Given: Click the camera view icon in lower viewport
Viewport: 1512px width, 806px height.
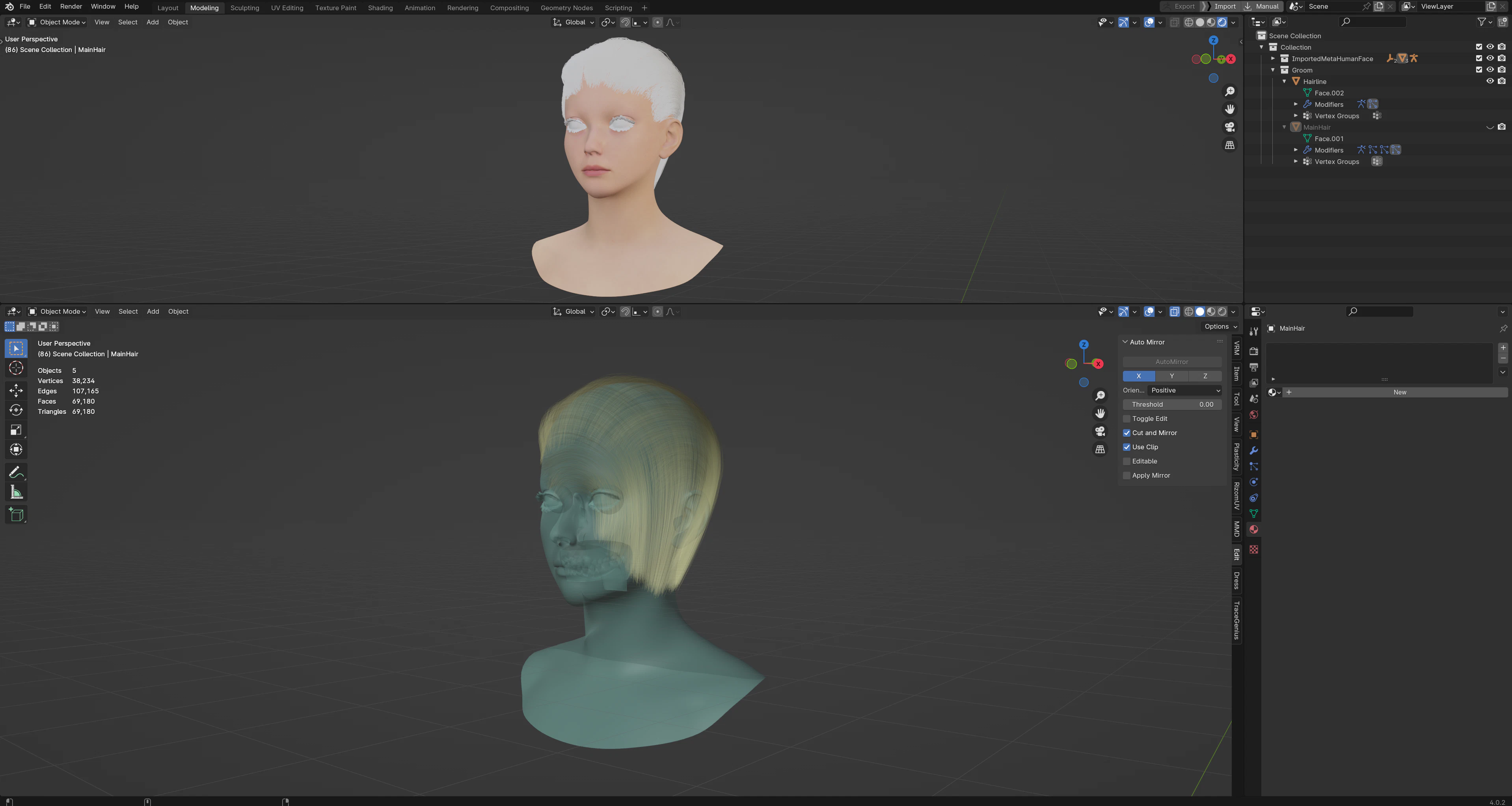Looking at the screenshot, I should pyautogui.click(x=1100, y=432).
